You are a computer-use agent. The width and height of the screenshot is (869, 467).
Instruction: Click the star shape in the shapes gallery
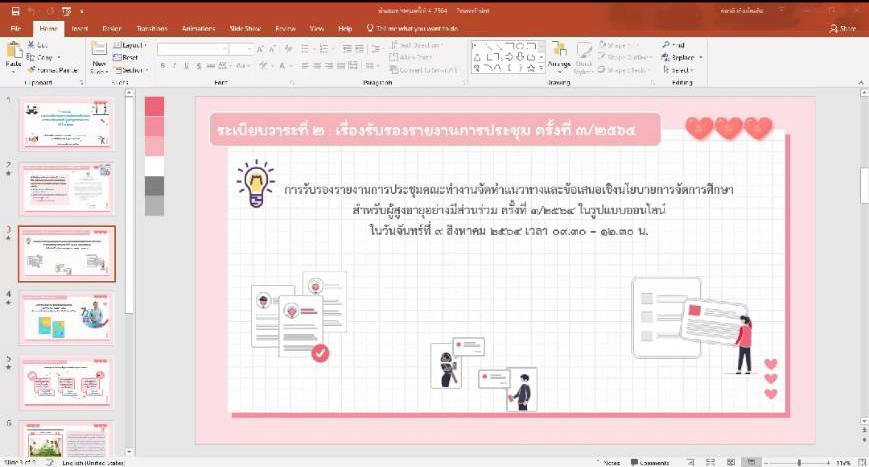(531, 68)
